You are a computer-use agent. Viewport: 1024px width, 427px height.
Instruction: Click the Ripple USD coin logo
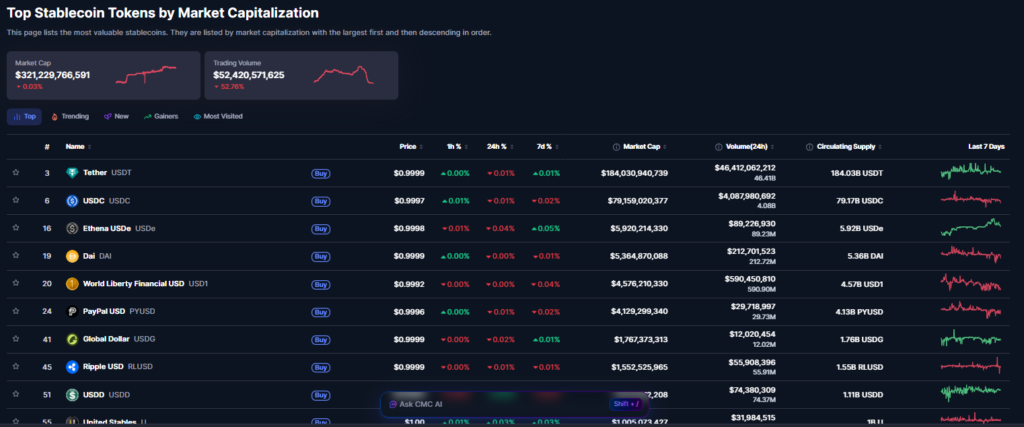click(72, 367)
